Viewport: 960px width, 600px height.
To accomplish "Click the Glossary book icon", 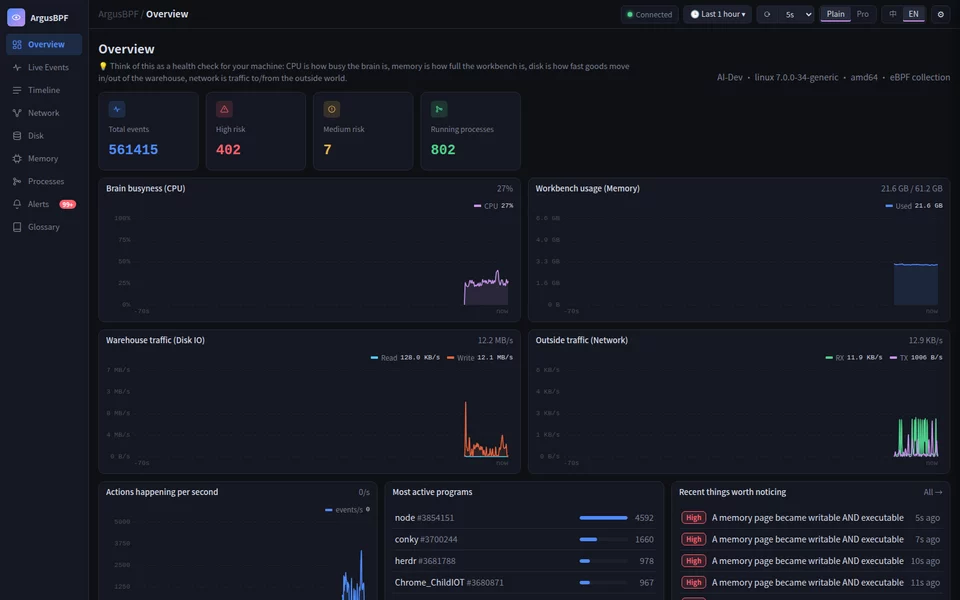I will tap(17, 227).
